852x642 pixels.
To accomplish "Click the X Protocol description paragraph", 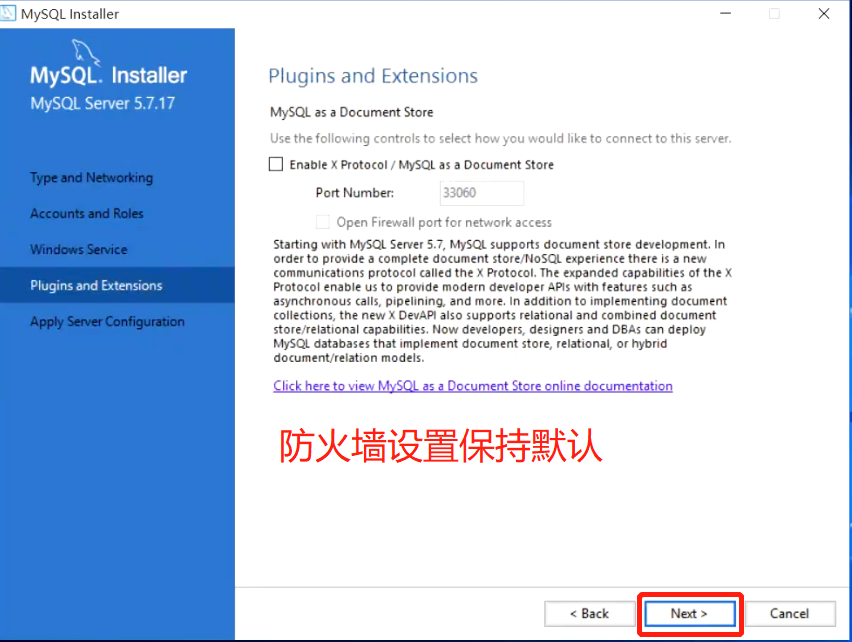I will tap(503, 301).
